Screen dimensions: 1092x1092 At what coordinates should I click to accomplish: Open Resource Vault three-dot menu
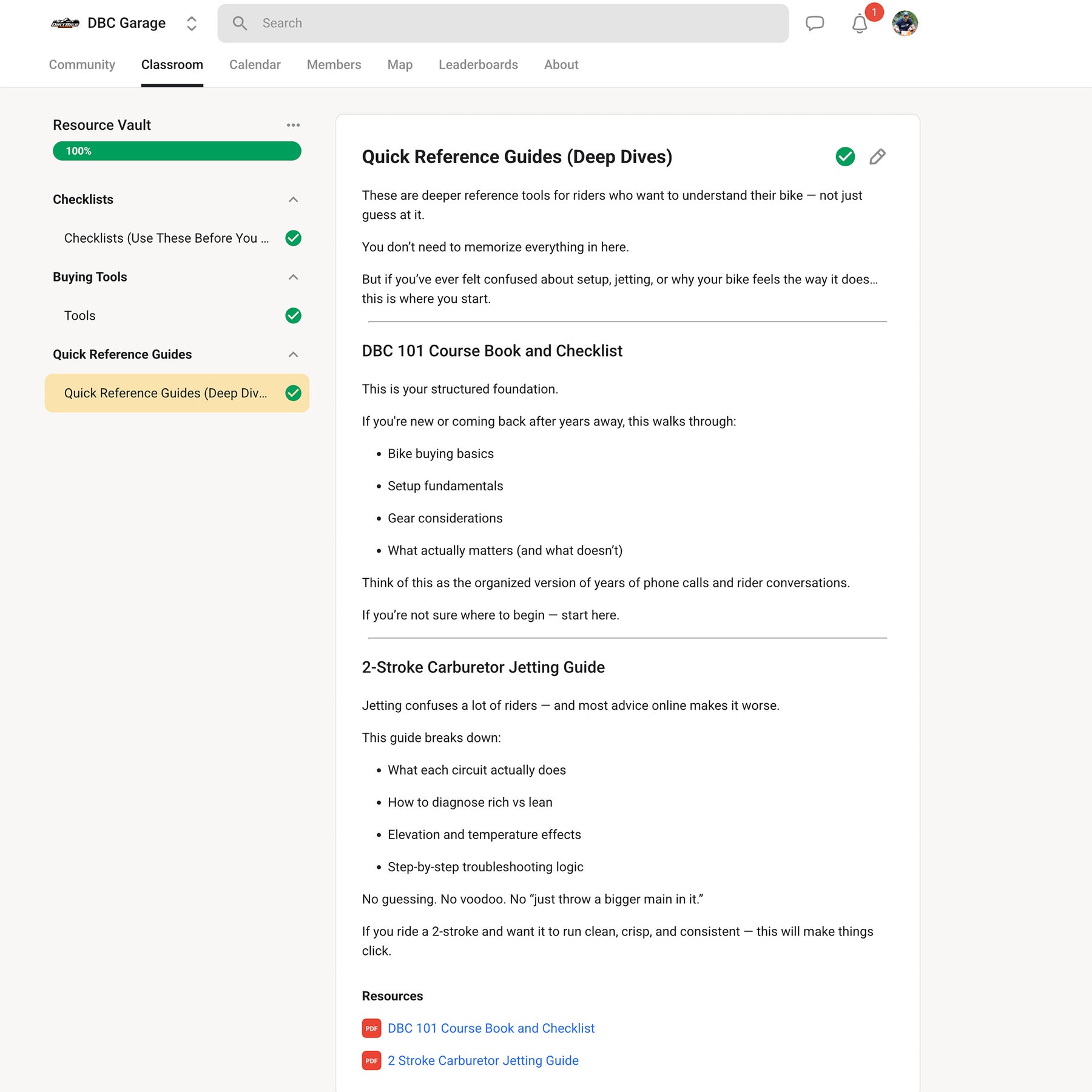click(293, 125)
